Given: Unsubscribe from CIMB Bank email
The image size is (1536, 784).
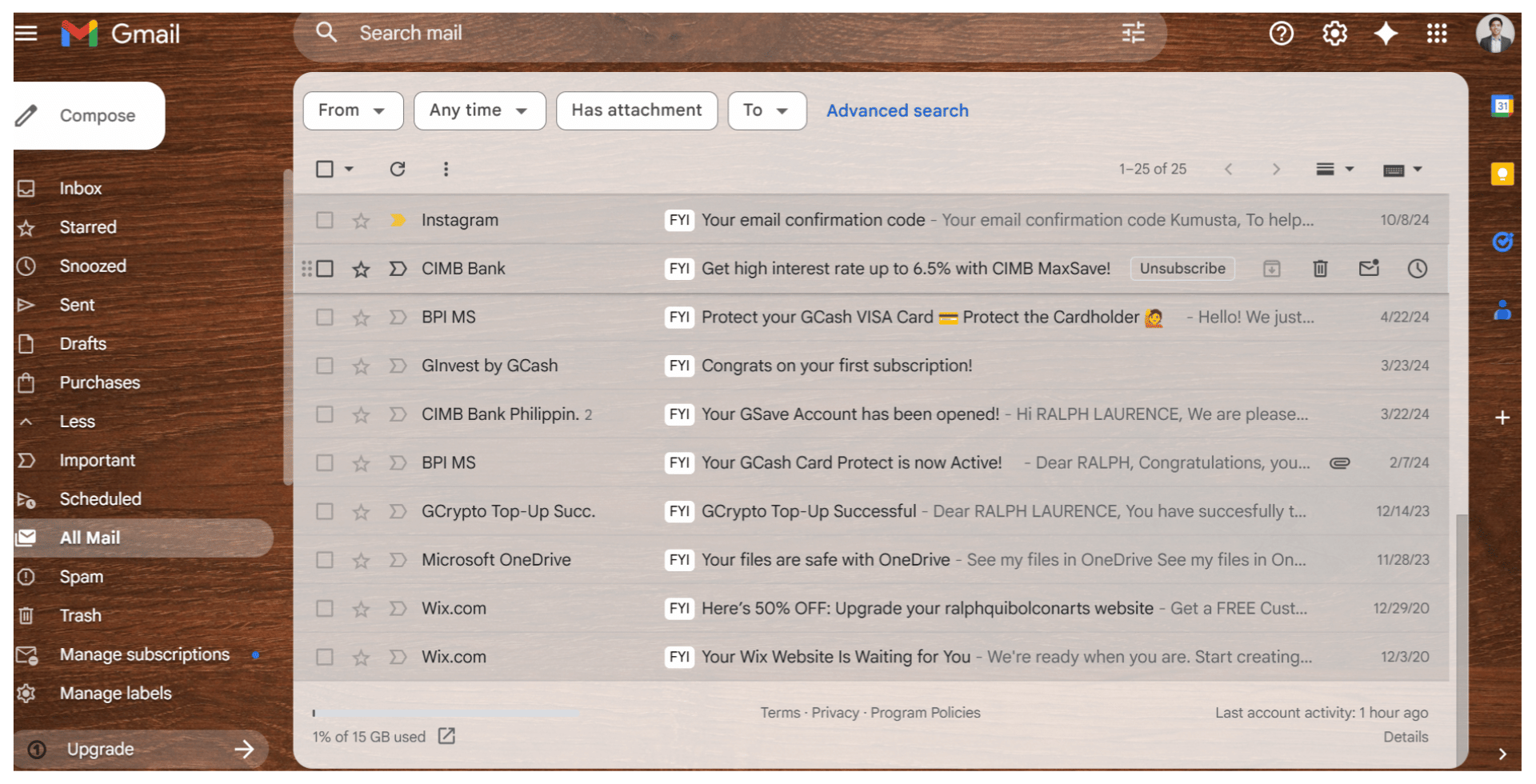Looking at the screenshot, I should pos(1182,269).
